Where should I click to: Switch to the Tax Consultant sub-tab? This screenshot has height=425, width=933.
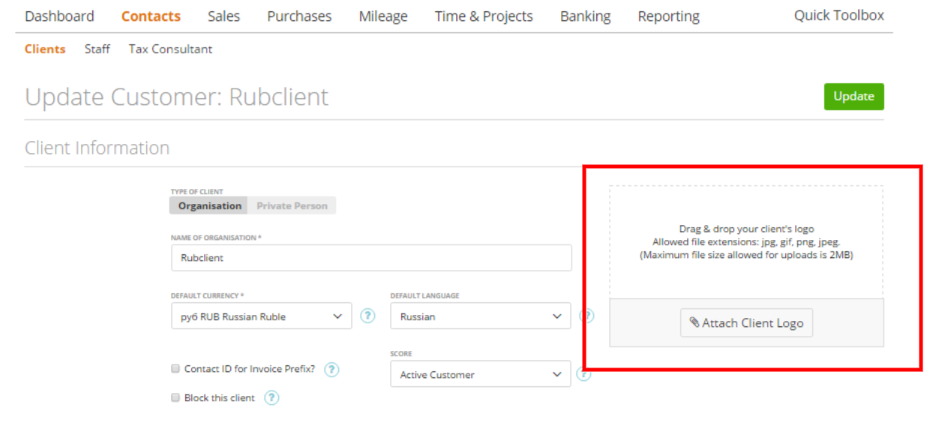click(x=170, y=49)
